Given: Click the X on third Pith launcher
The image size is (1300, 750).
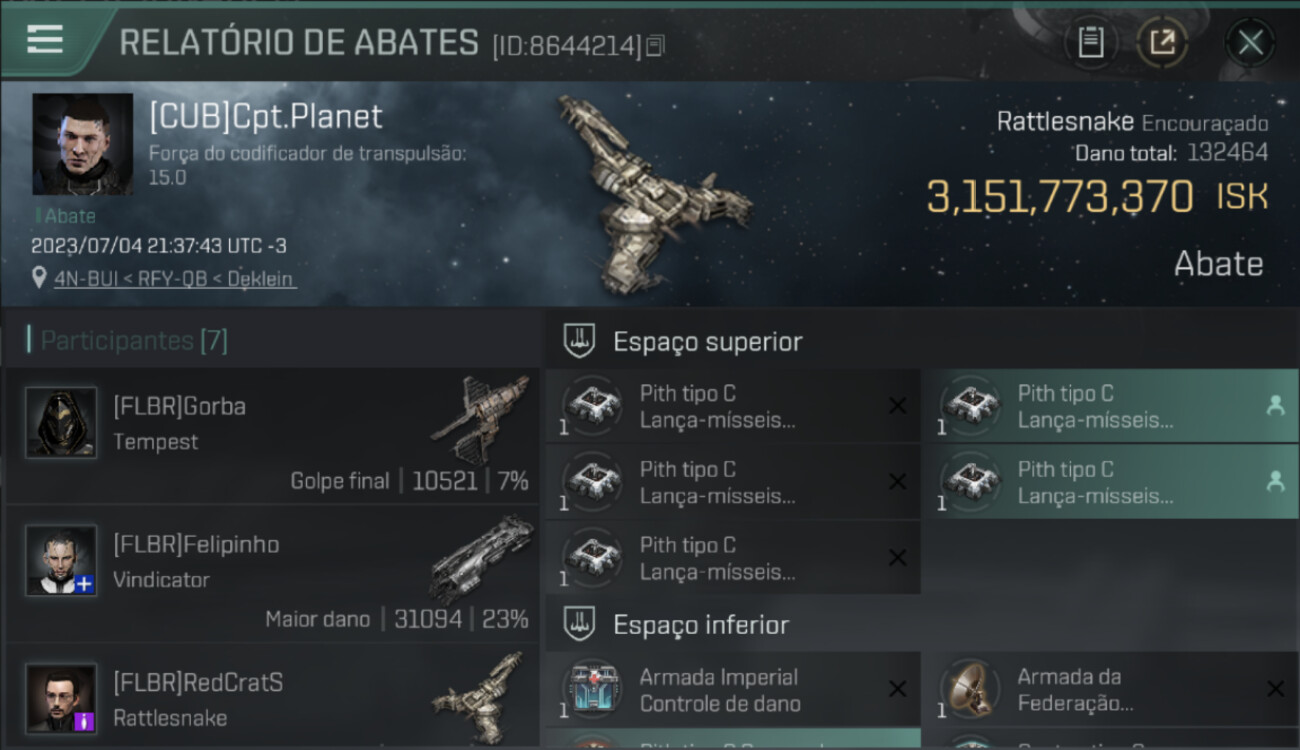Looking at the screenshot, I should (897, 557).
